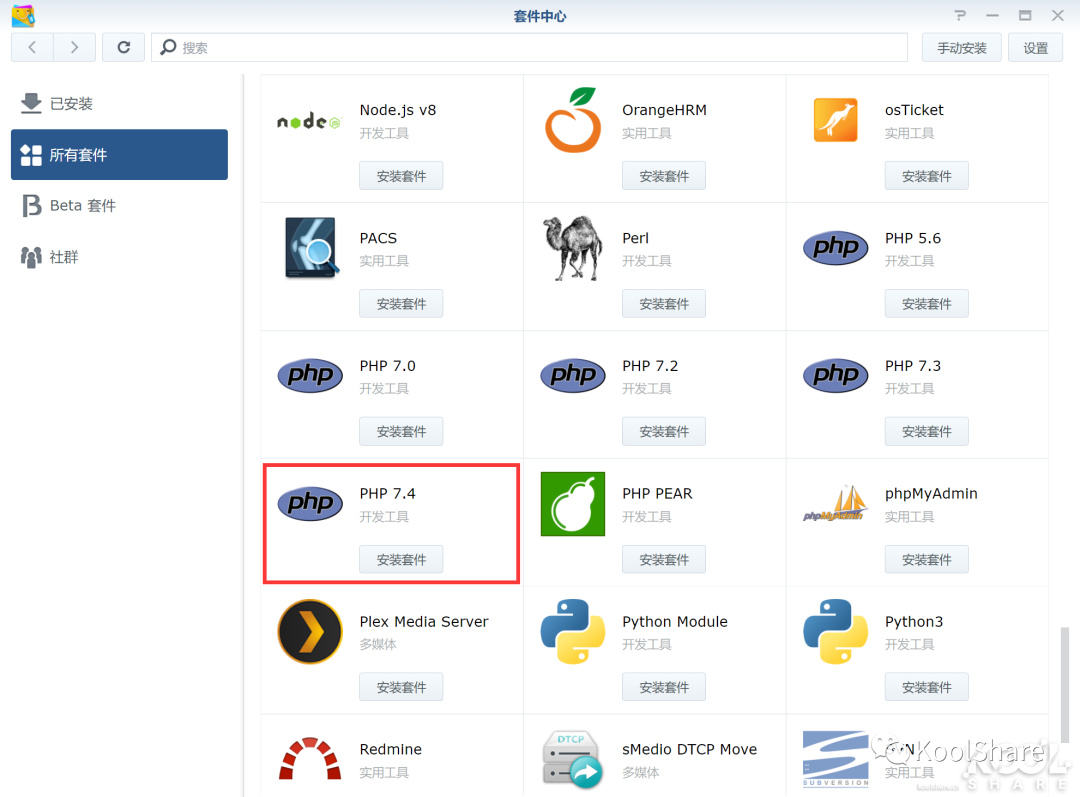1080x797 pixels.
Task: Open the Plex Media Server title
Action: coord(424,621)
